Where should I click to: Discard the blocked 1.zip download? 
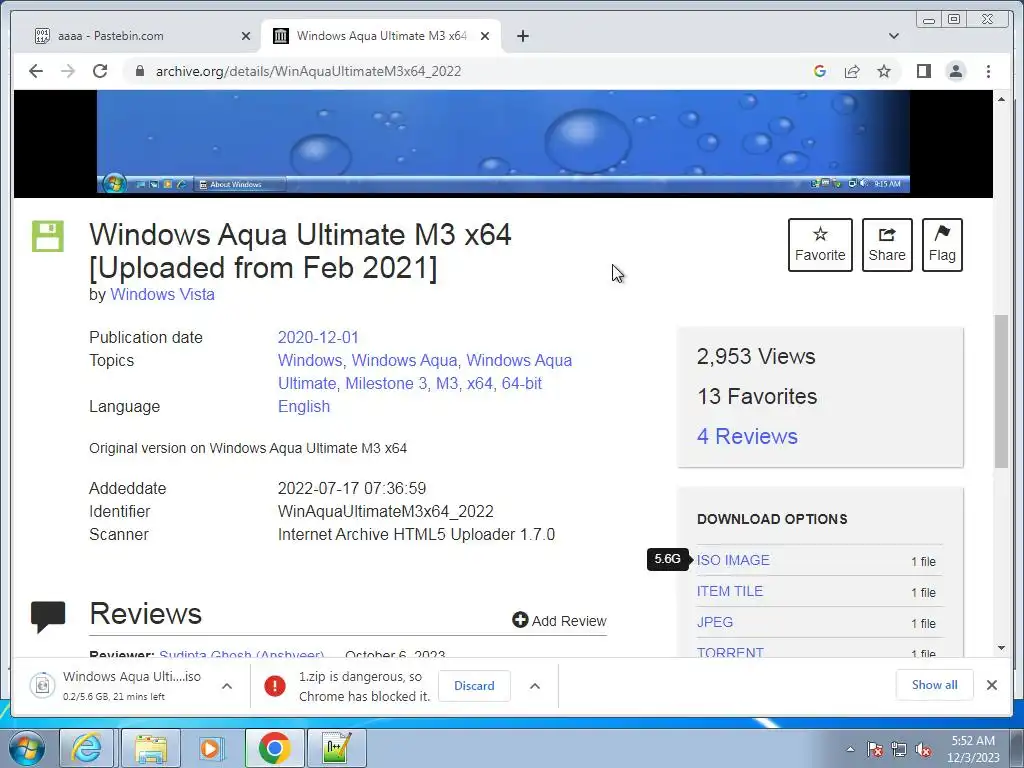coord(474,686)
